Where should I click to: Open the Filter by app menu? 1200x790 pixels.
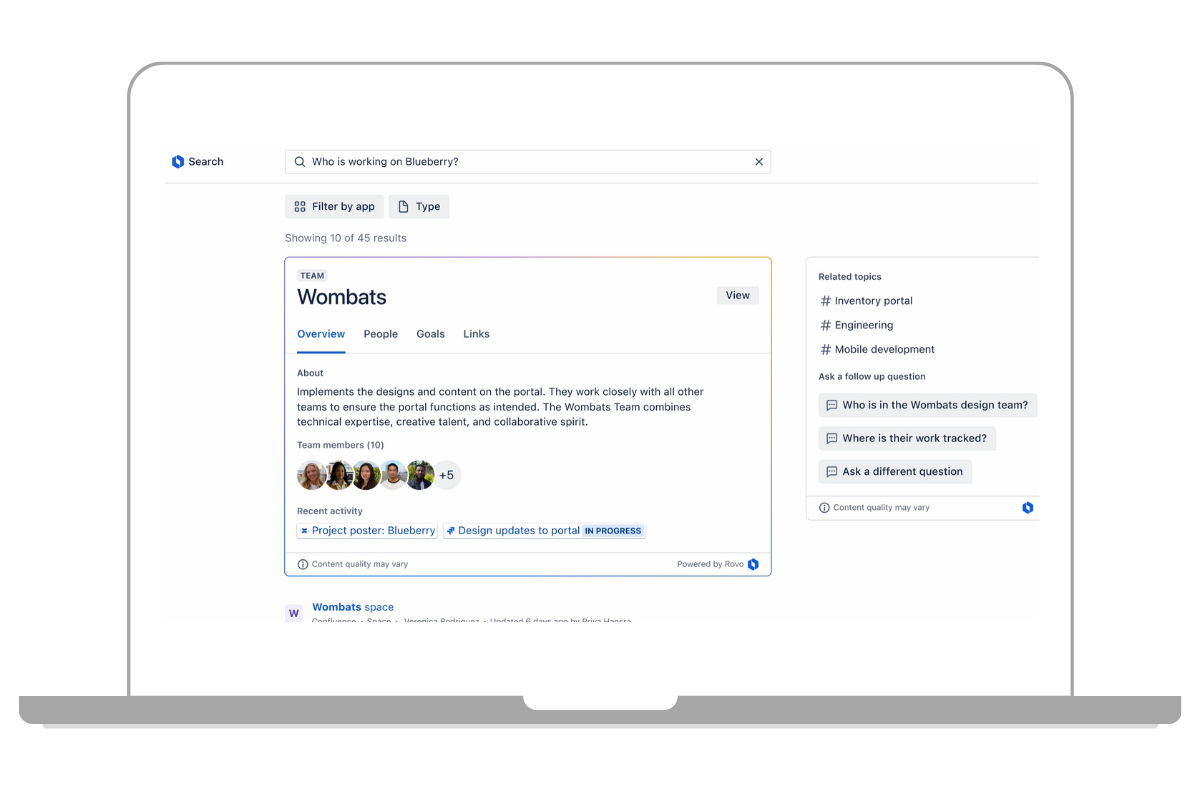tap(334, 207)
